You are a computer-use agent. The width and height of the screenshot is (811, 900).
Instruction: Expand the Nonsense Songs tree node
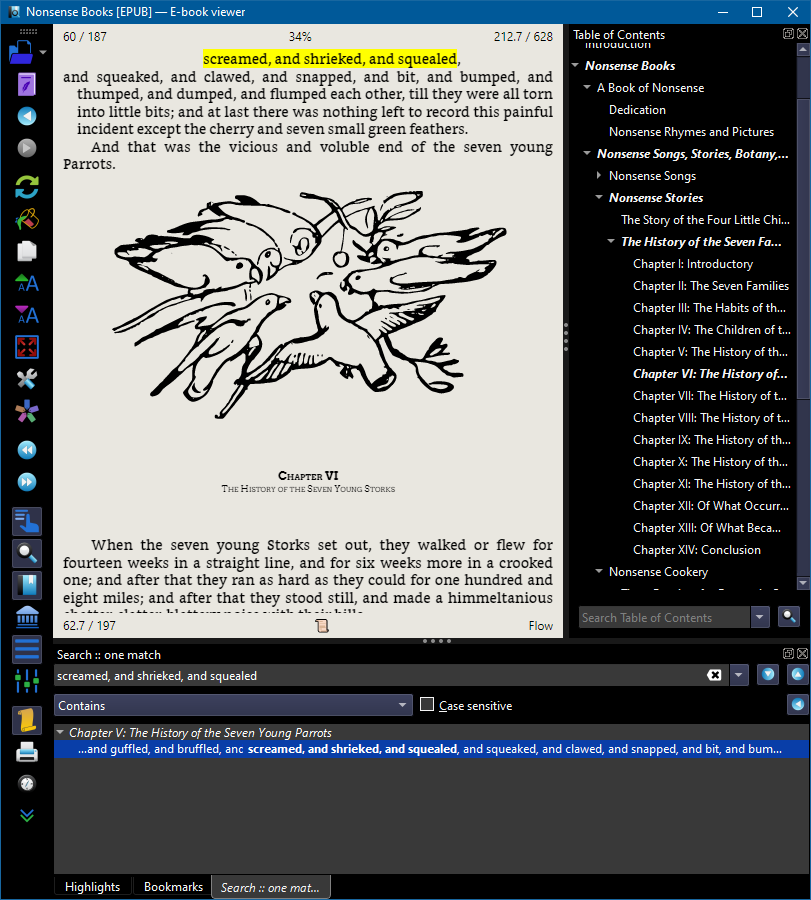(599, 175)
